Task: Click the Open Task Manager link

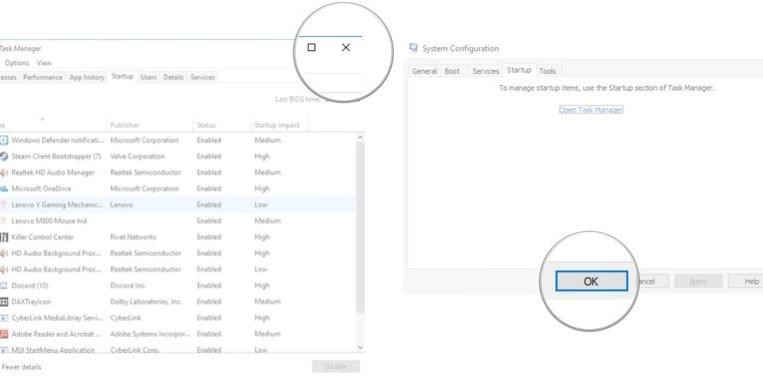Action: pos(591,109)
